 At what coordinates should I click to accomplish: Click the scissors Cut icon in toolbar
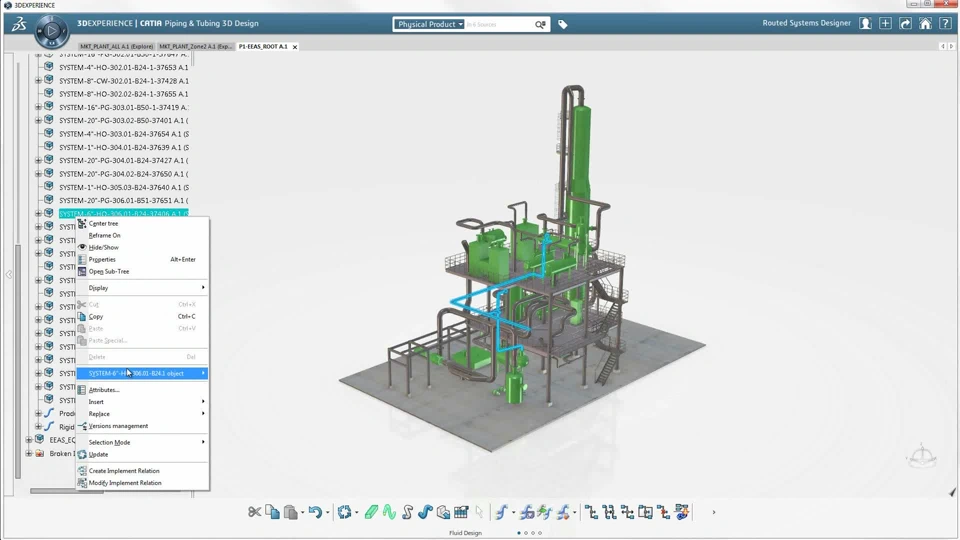[255, 512]
